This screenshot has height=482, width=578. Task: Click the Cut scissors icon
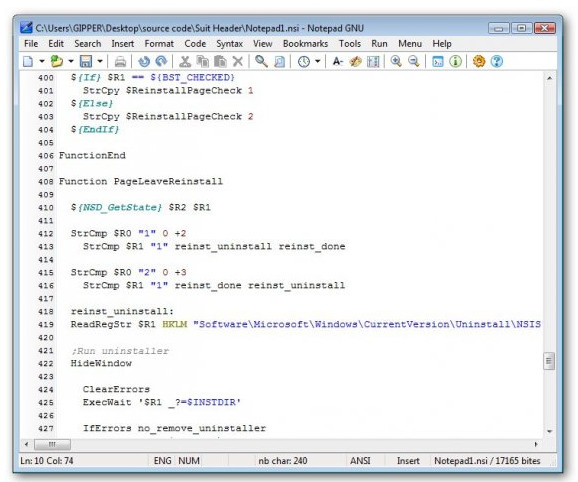click(x=185, y=61)
